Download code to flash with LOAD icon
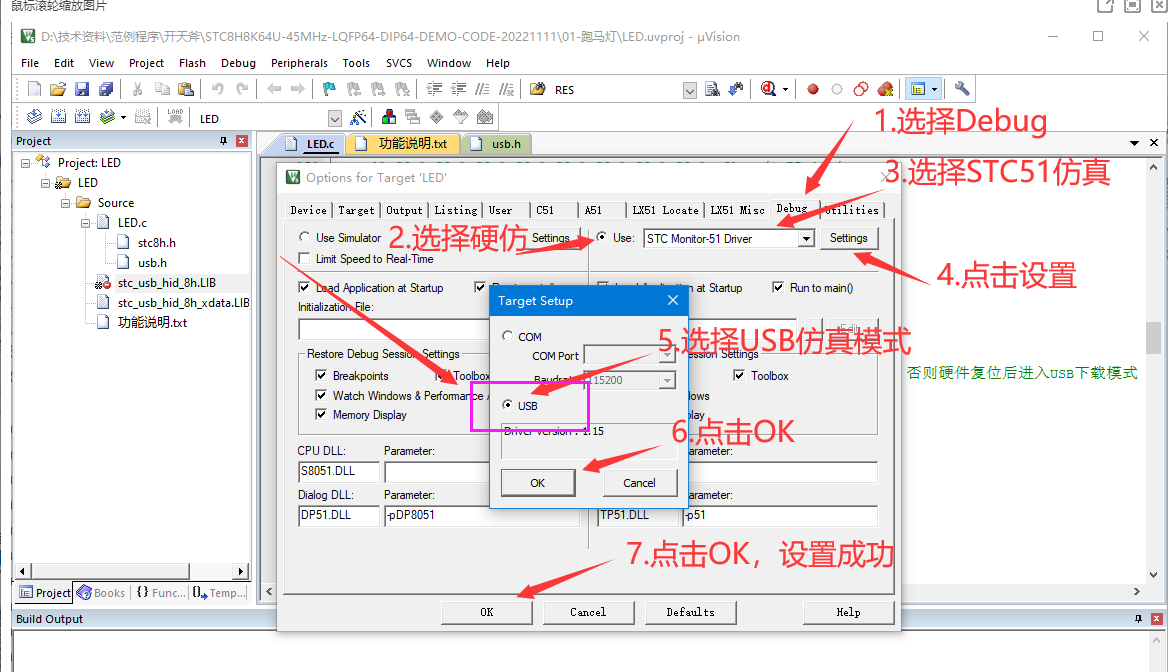Screen dimensions: 1170x672 [175, 117]
